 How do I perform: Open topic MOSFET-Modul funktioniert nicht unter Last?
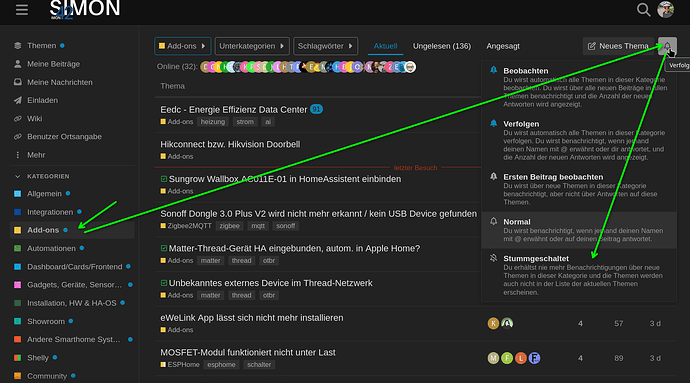(248, 353)
